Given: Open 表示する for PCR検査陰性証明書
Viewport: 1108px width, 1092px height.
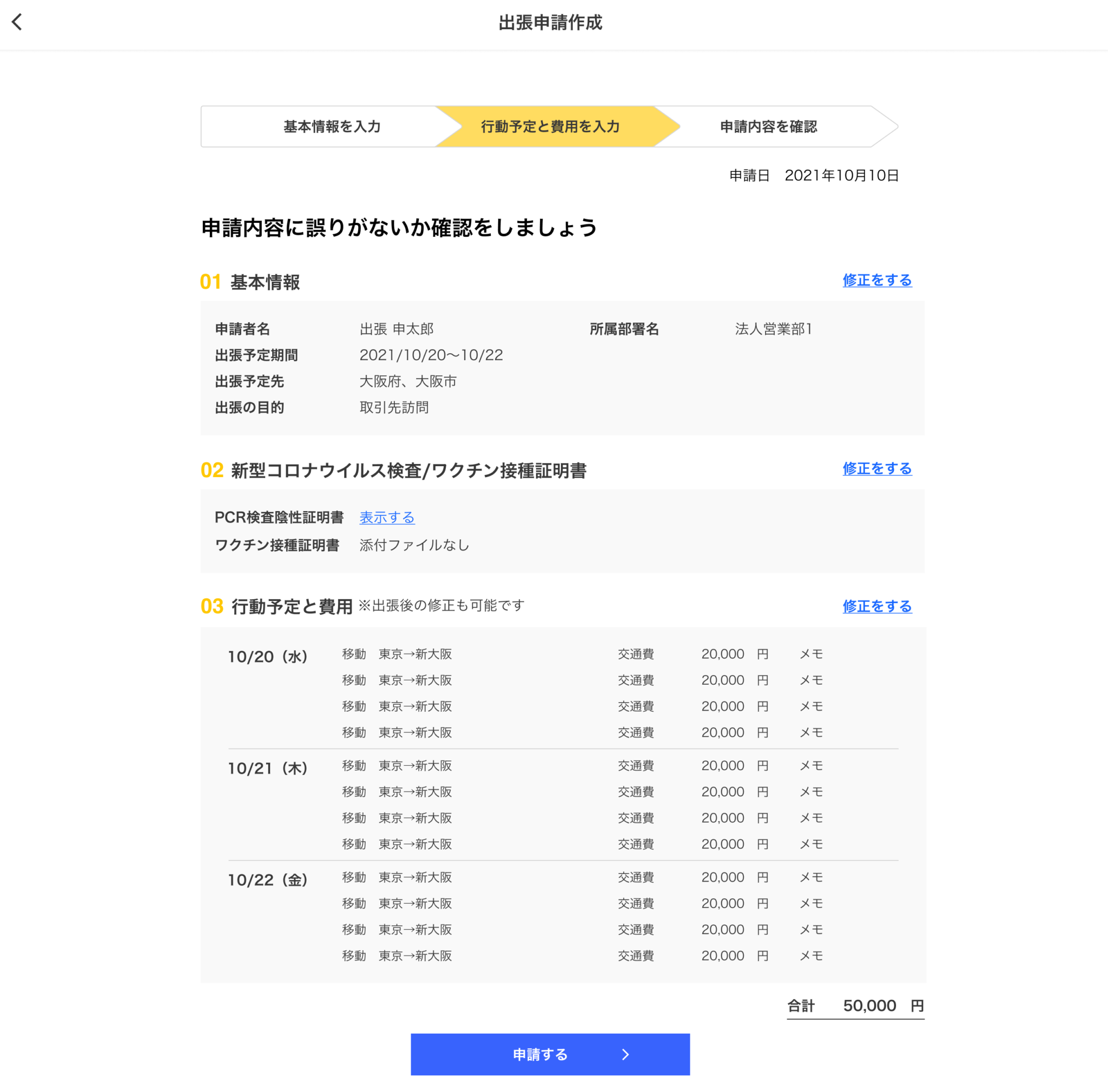Looking at the screenshot, I should coord(386,517).
